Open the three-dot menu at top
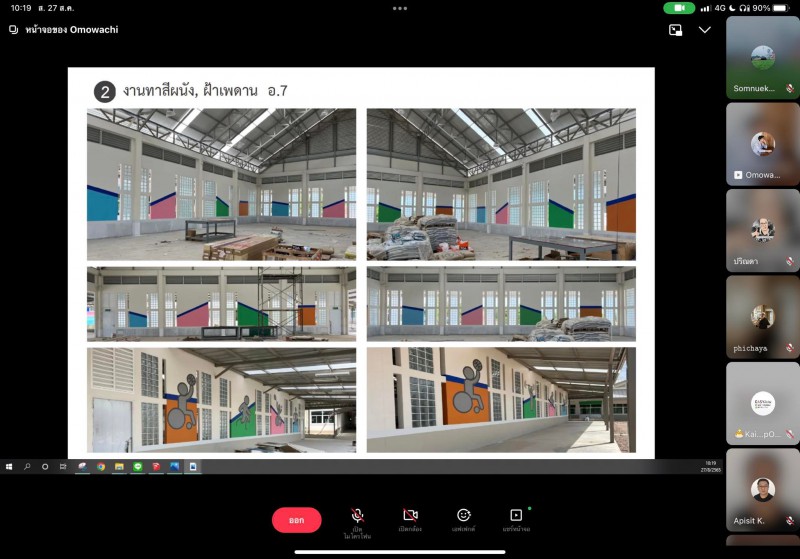This screenshot has height=559, width=800. coord(400,8)
